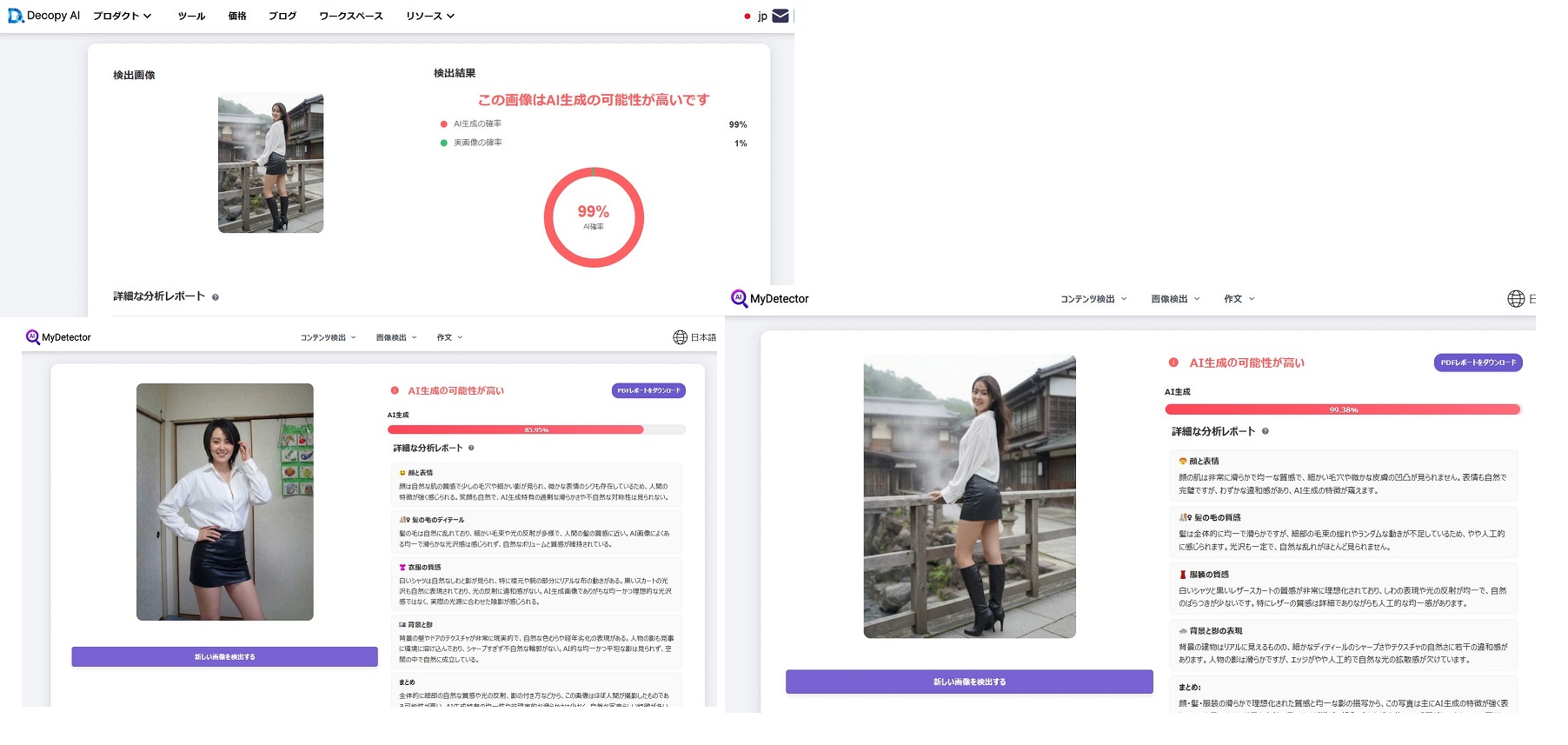Open the mail envelope icon in Decopy header
1568x745 pixels.
[780, 16]
